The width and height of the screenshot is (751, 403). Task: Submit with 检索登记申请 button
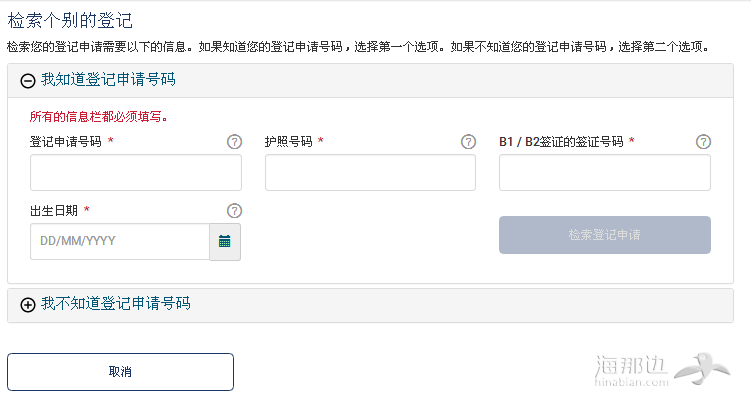pos(605,235)
